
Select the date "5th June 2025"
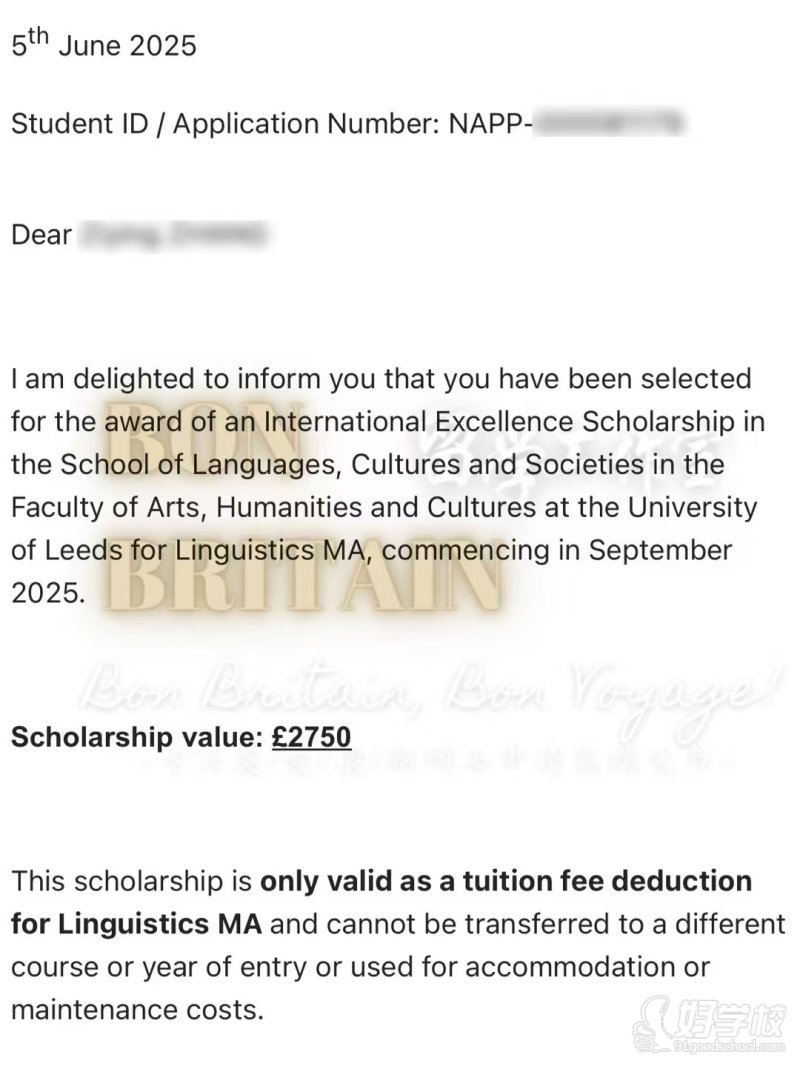click(x=104, y=46)
